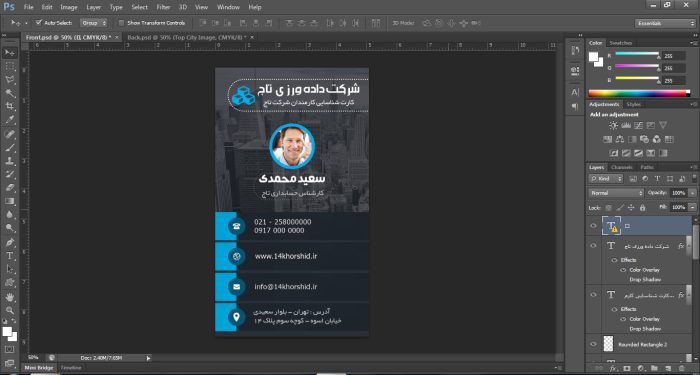This screenshot has width=700, height=375.
Task: Select the Brush tool
Action: (x=9, y=147)
